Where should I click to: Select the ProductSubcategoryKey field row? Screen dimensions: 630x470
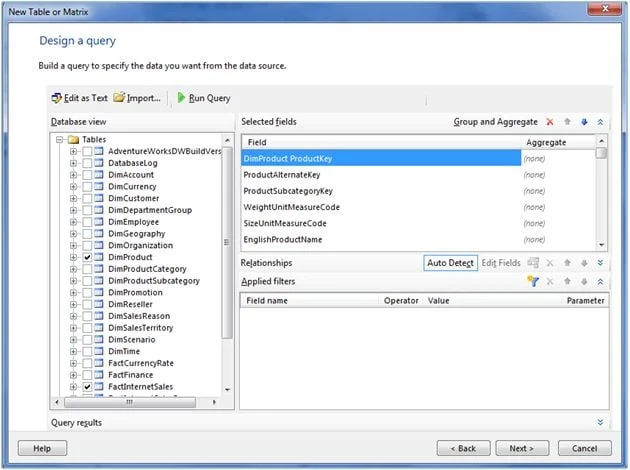pyautogui.click(x=381, y=191)
